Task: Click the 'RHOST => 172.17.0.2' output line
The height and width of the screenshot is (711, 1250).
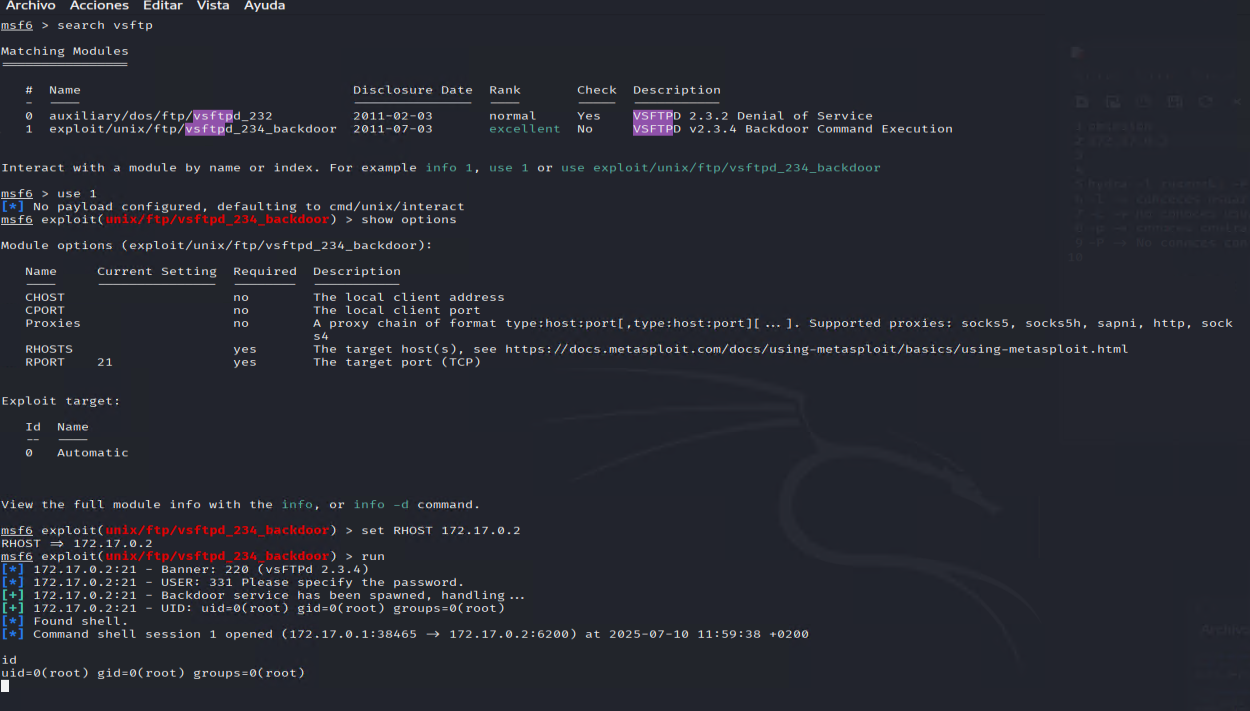Action: point(77,543)
